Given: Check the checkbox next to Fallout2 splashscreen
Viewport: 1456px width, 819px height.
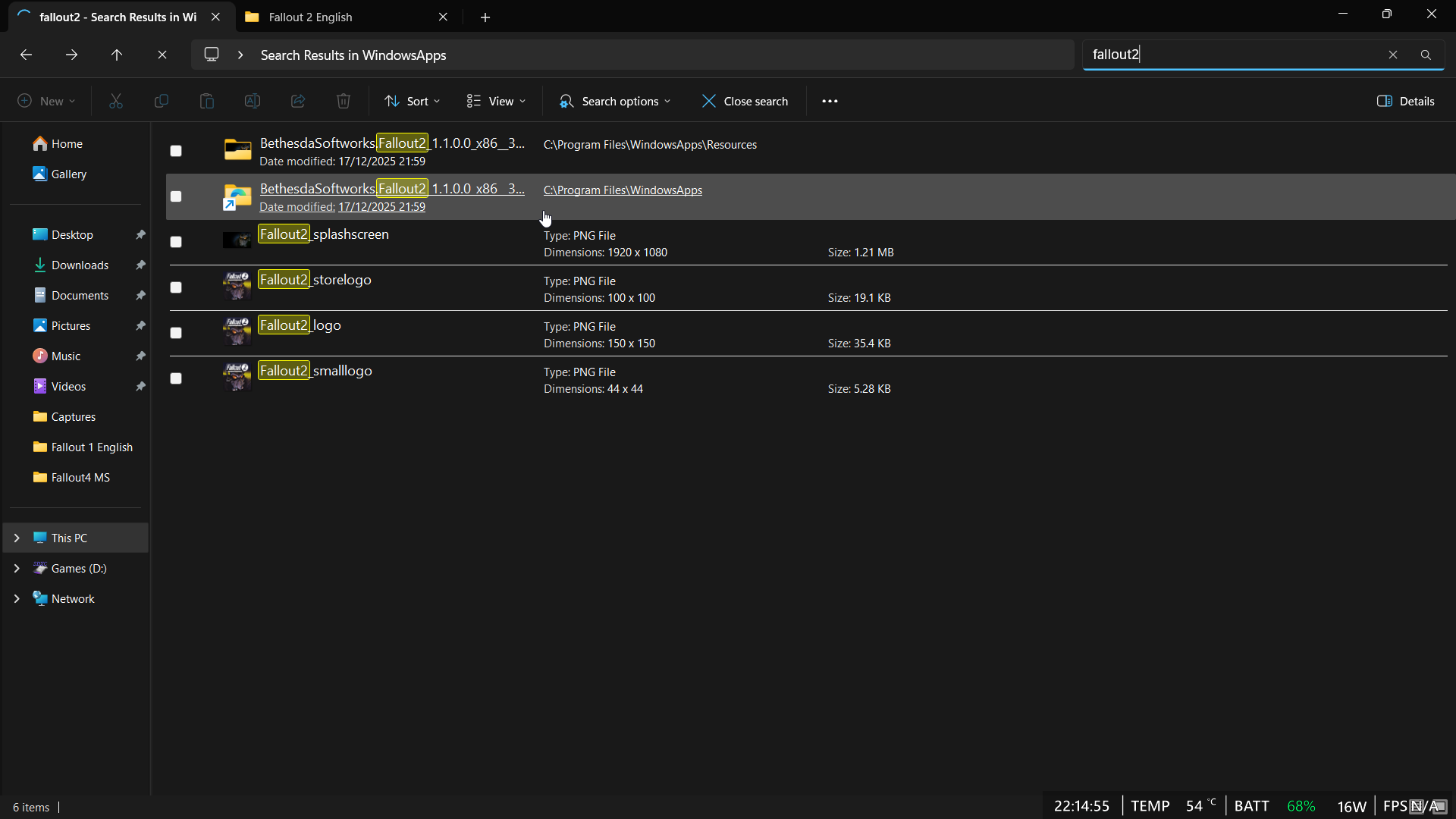Looking at the screenshot, I should tap(175, 241).
